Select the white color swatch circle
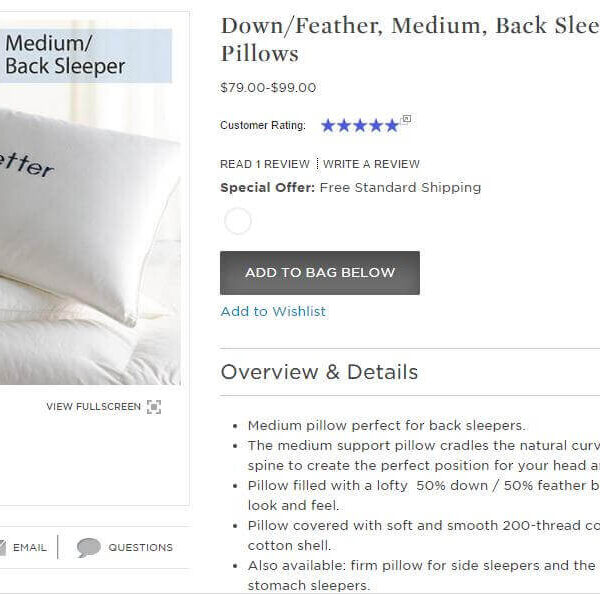 coord(238,221)
